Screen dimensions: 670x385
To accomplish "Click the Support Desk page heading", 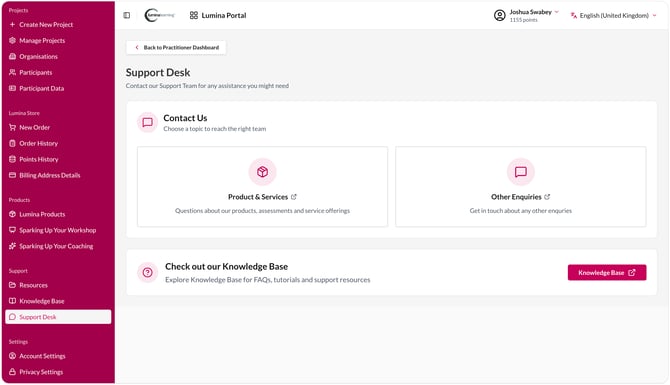I will coord(158,73).
